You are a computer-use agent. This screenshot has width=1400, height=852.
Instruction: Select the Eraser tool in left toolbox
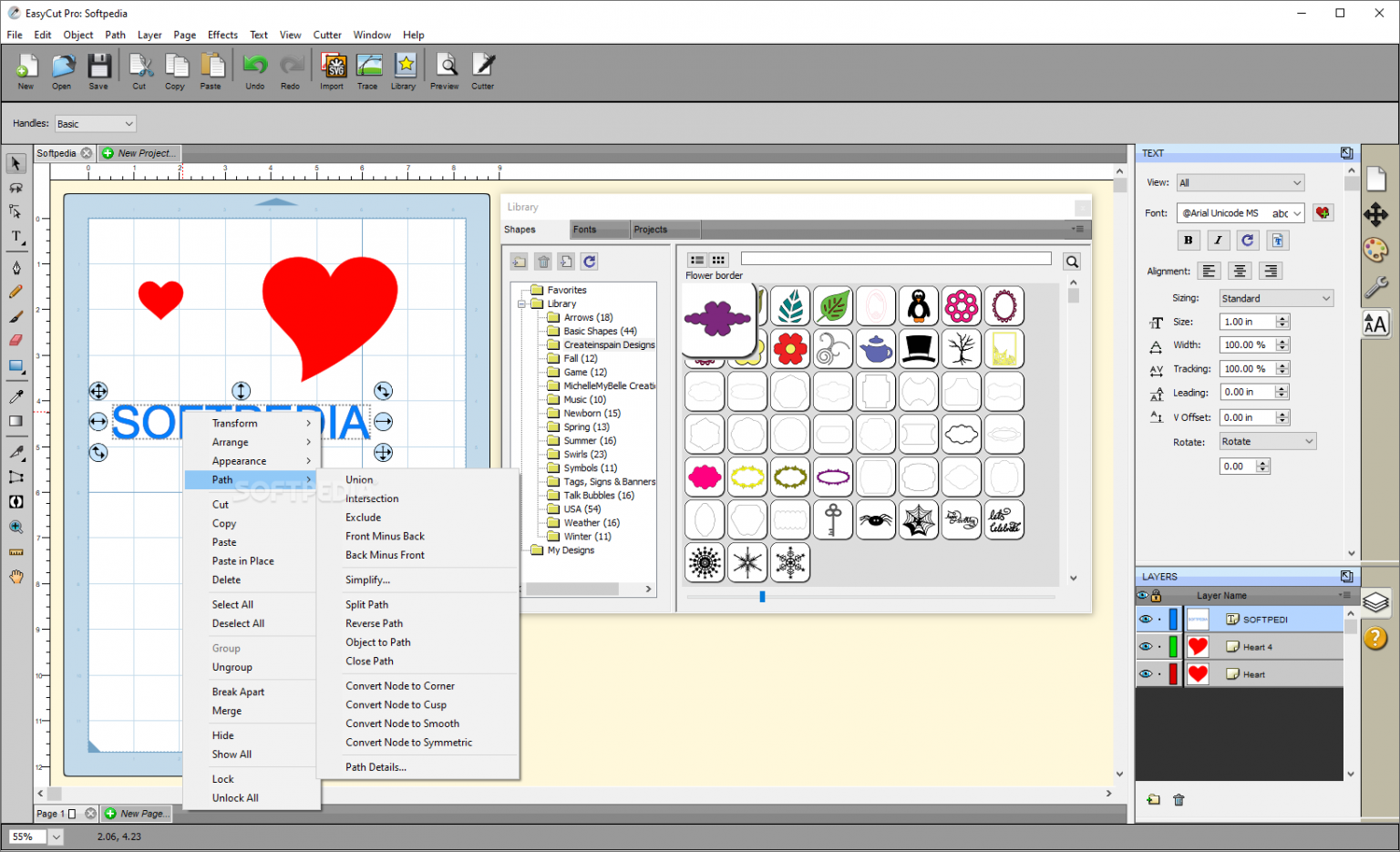[x=15, y=340]
